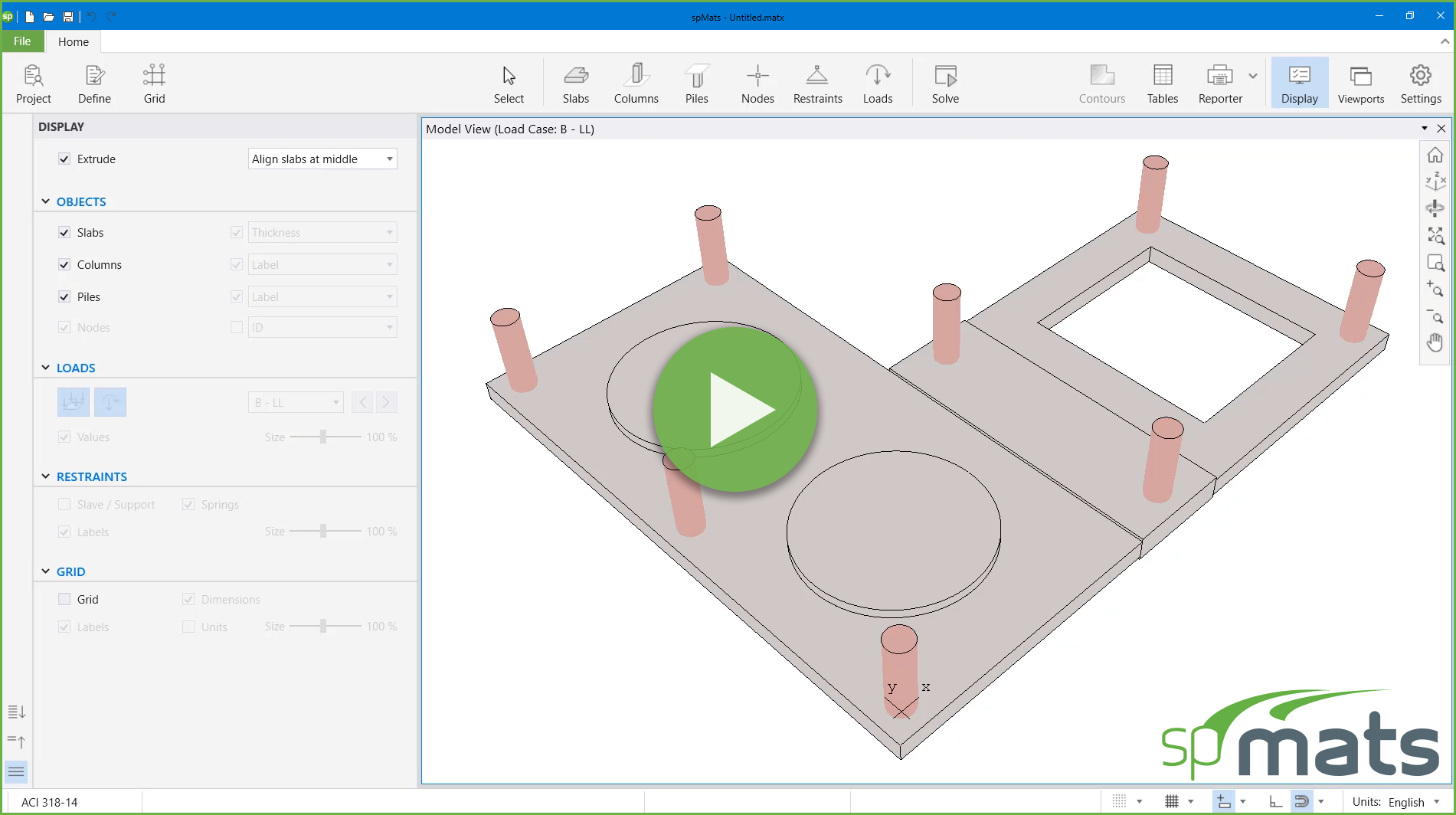Choose the Columns tool
Viewport: 1456px width, 815px height.
[x=636, y=83]
